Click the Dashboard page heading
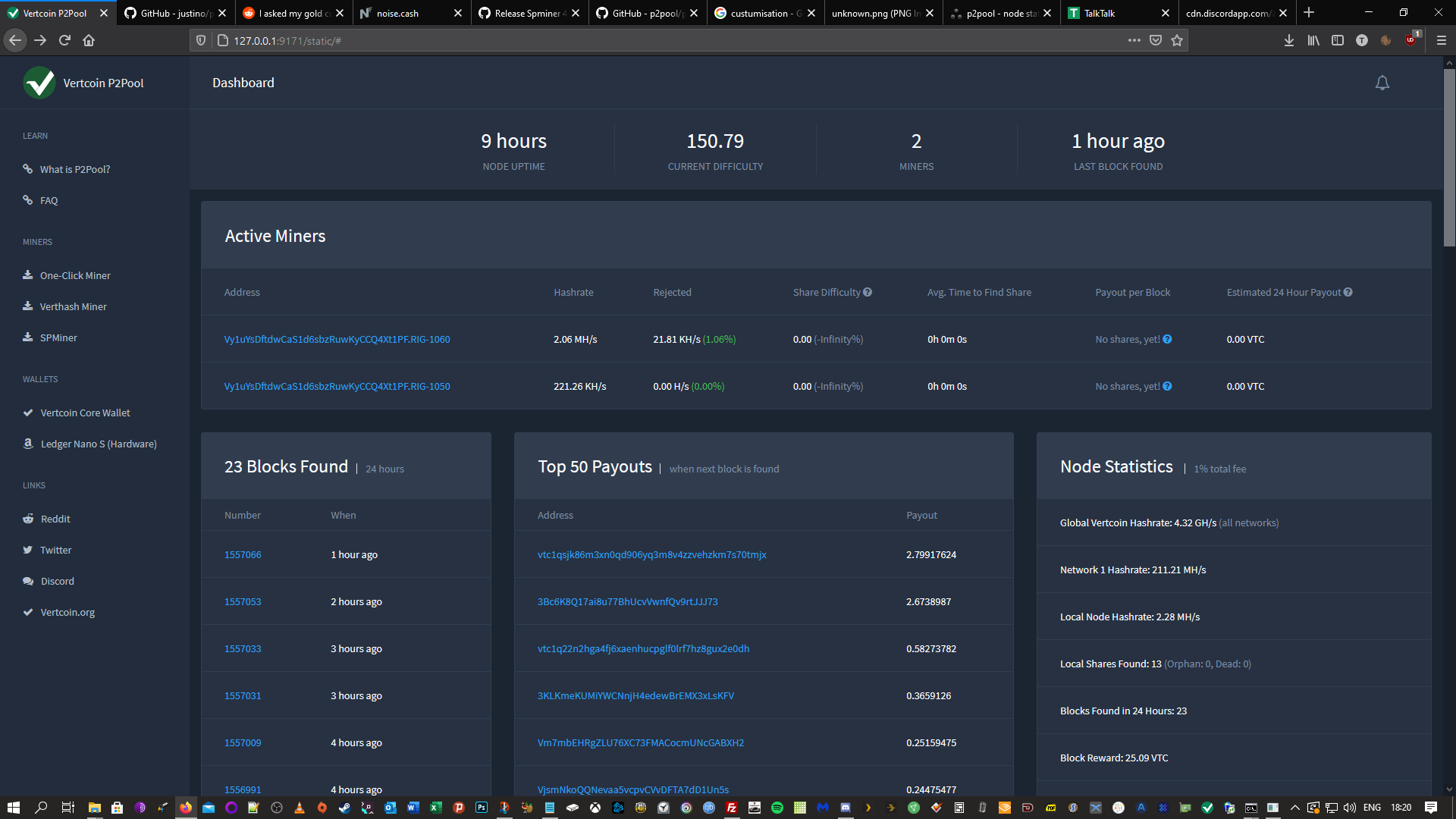 tap(243, 83)
